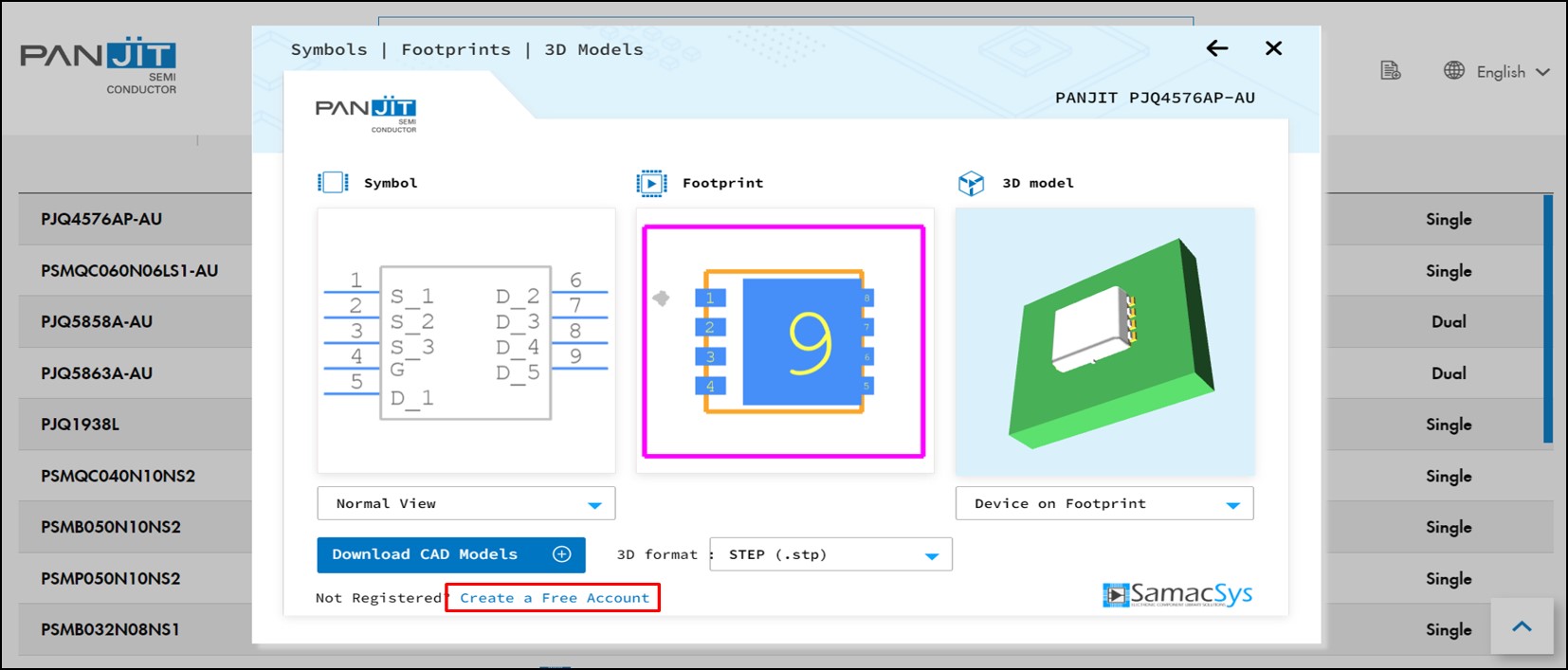This screenshot has height=670, width=1568.
Task: Click Dual in the PJQ5858A-AU row
Action: (1449, 321)
